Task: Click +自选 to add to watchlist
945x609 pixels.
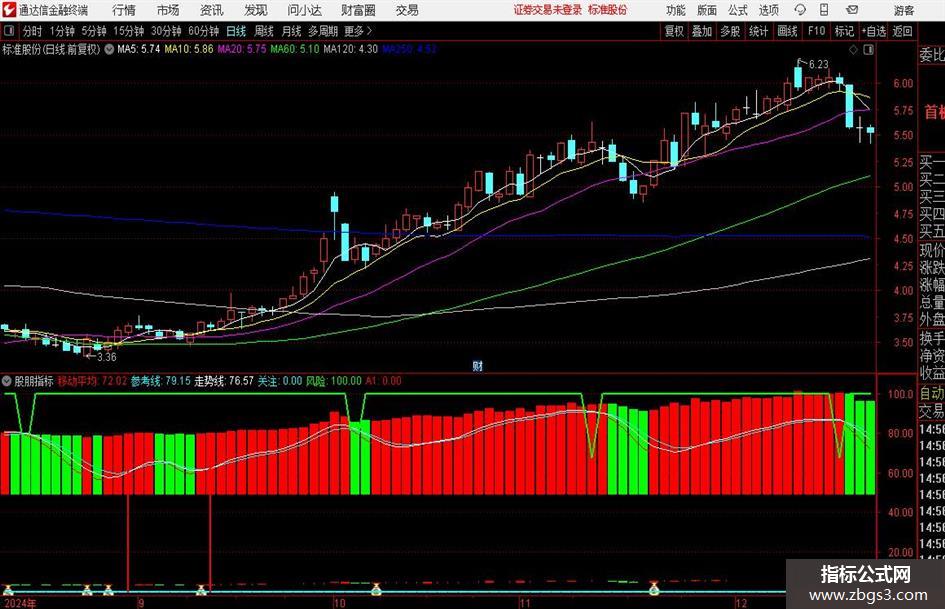Action: point(873,31)
